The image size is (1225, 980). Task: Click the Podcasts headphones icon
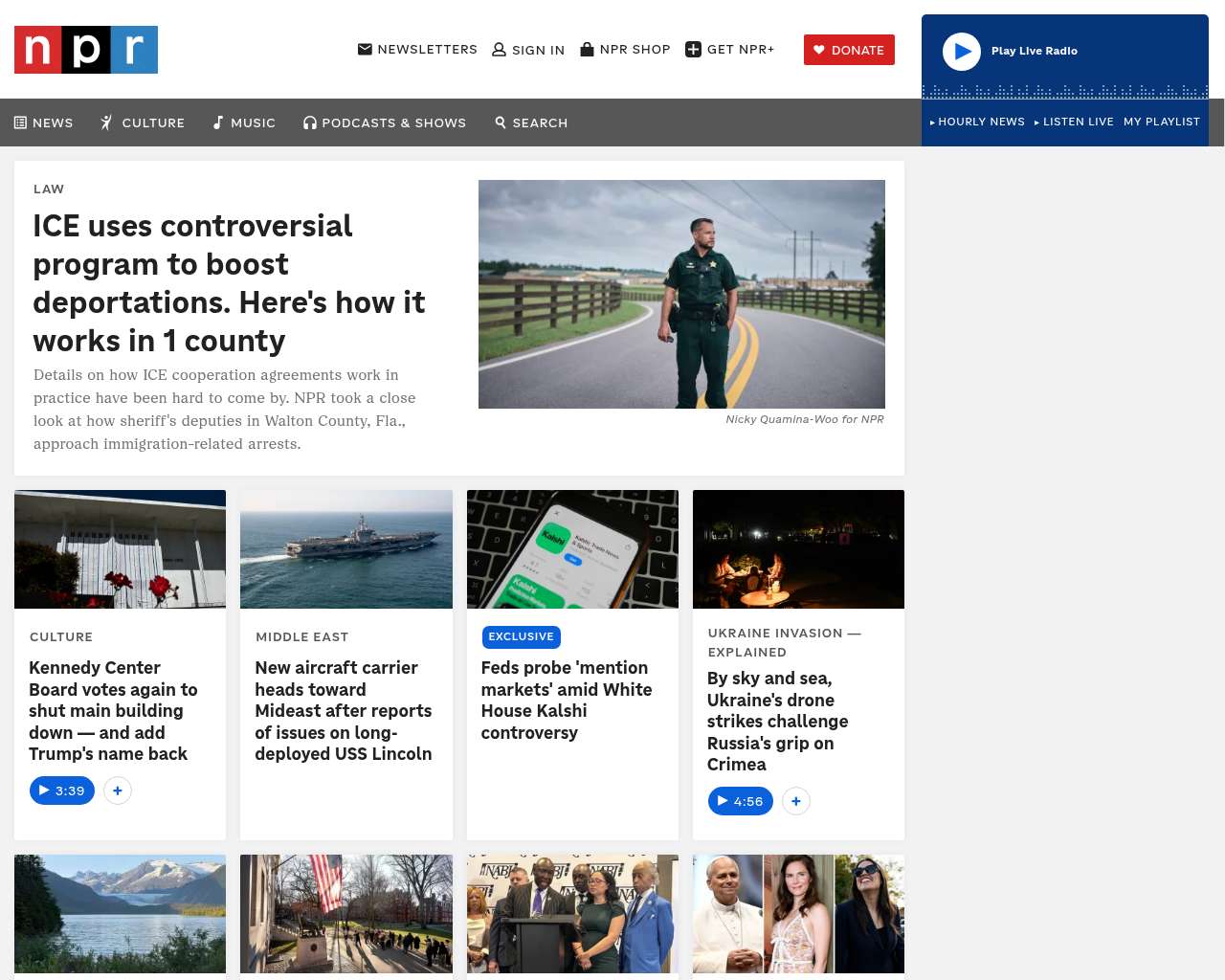pyautogui.click(x=310, y=122)
